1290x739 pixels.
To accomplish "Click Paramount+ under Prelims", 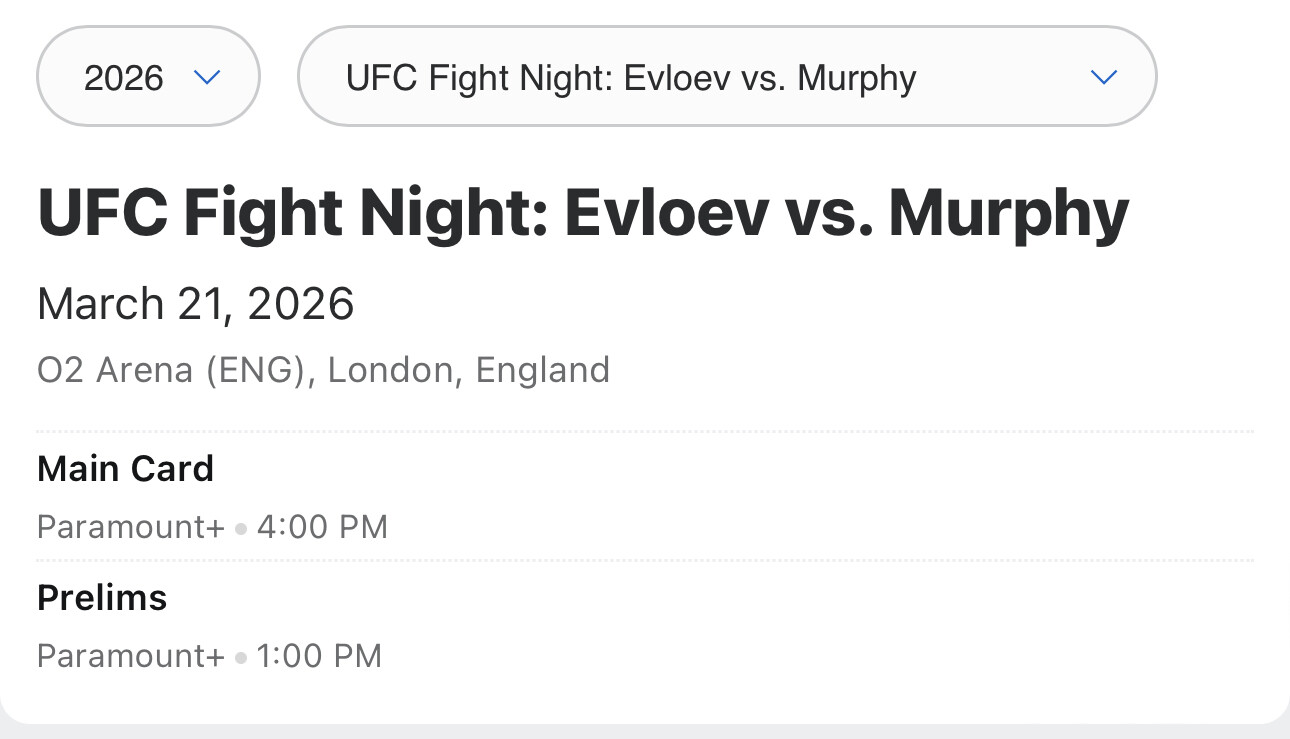I will click(x=131, y=656).
